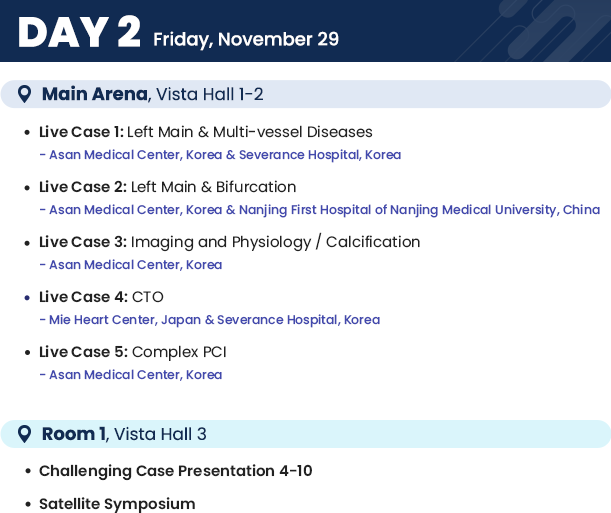This screenshot has width=611, height=513.
Task: Open Live Case 2: Left Main & Bifurcation
Action: 168,187
